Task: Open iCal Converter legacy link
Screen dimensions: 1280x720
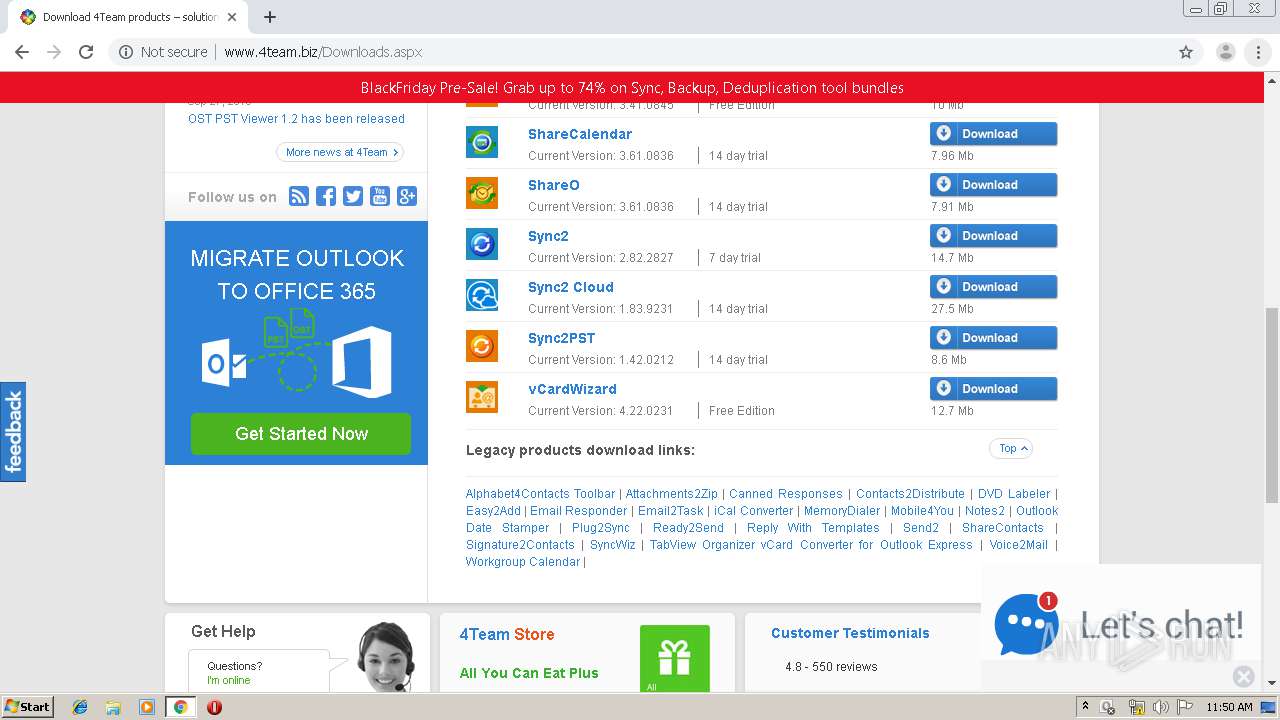Action: click(754, 511)
